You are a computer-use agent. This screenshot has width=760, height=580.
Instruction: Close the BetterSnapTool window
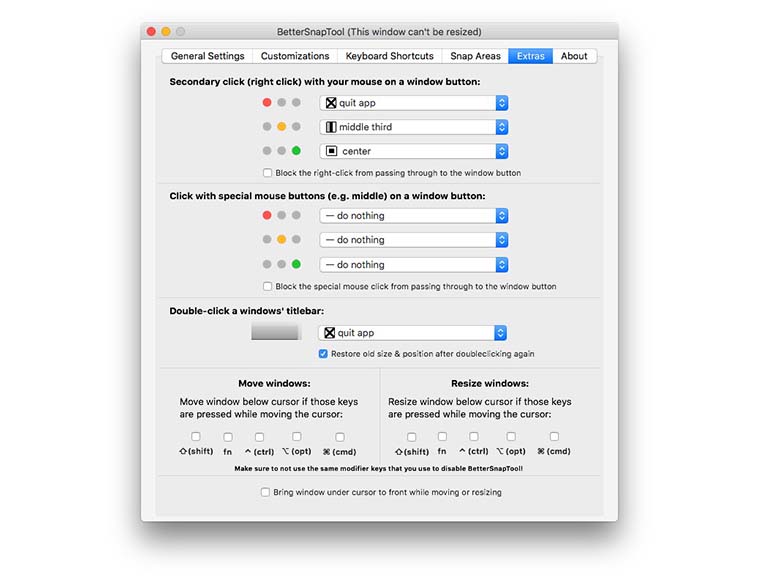point(151,31)
